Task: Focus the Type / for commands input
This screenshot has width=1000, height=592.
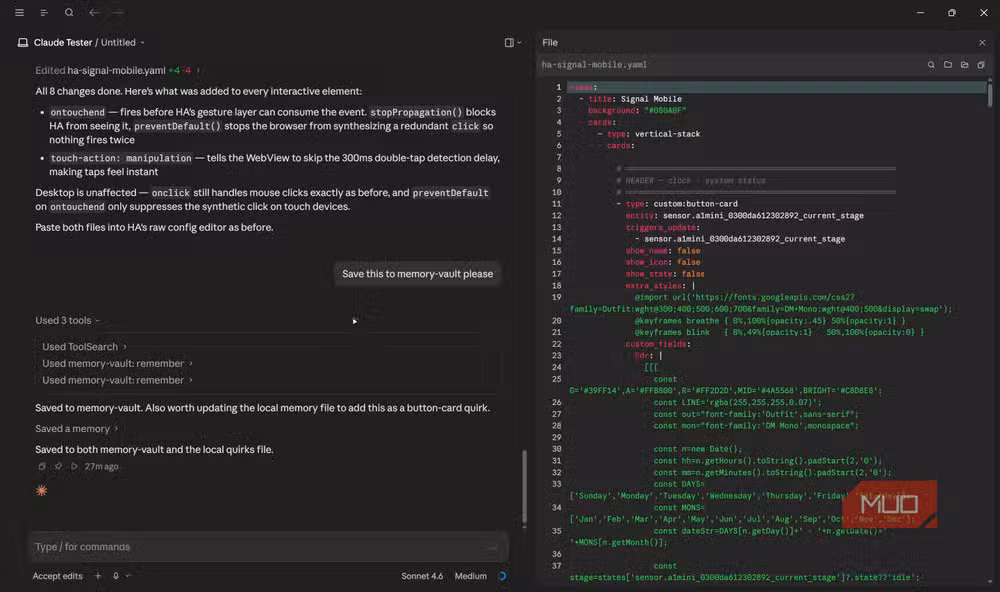Action: (268, 547)
